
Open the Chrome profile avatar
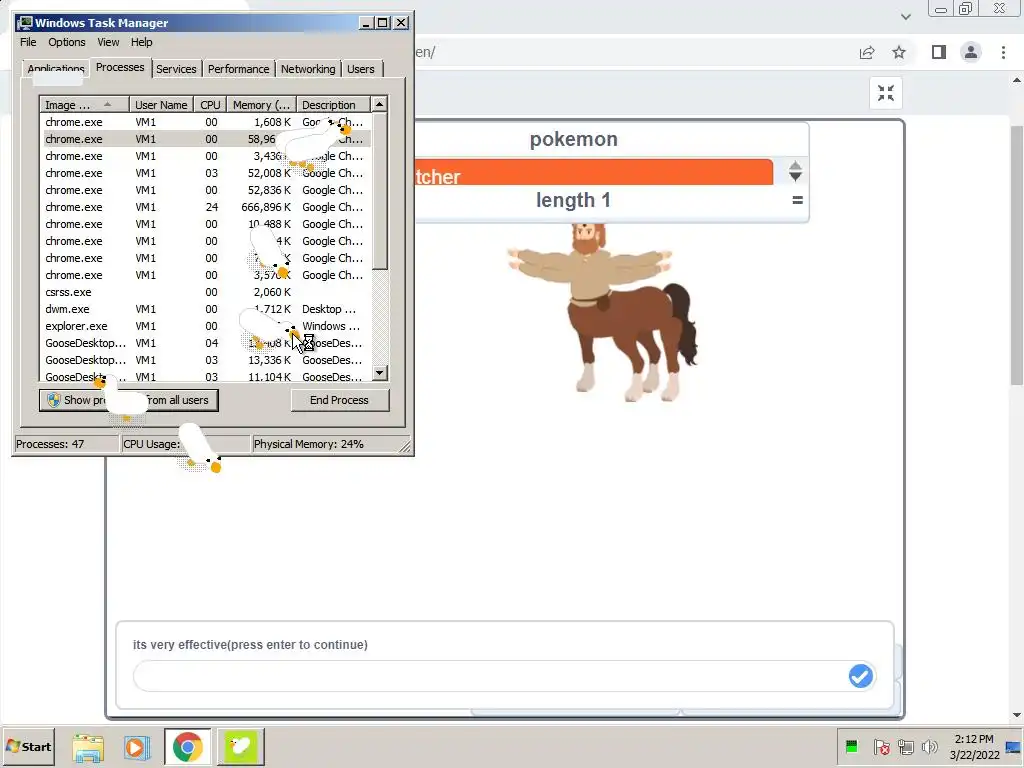click(971, 52)
